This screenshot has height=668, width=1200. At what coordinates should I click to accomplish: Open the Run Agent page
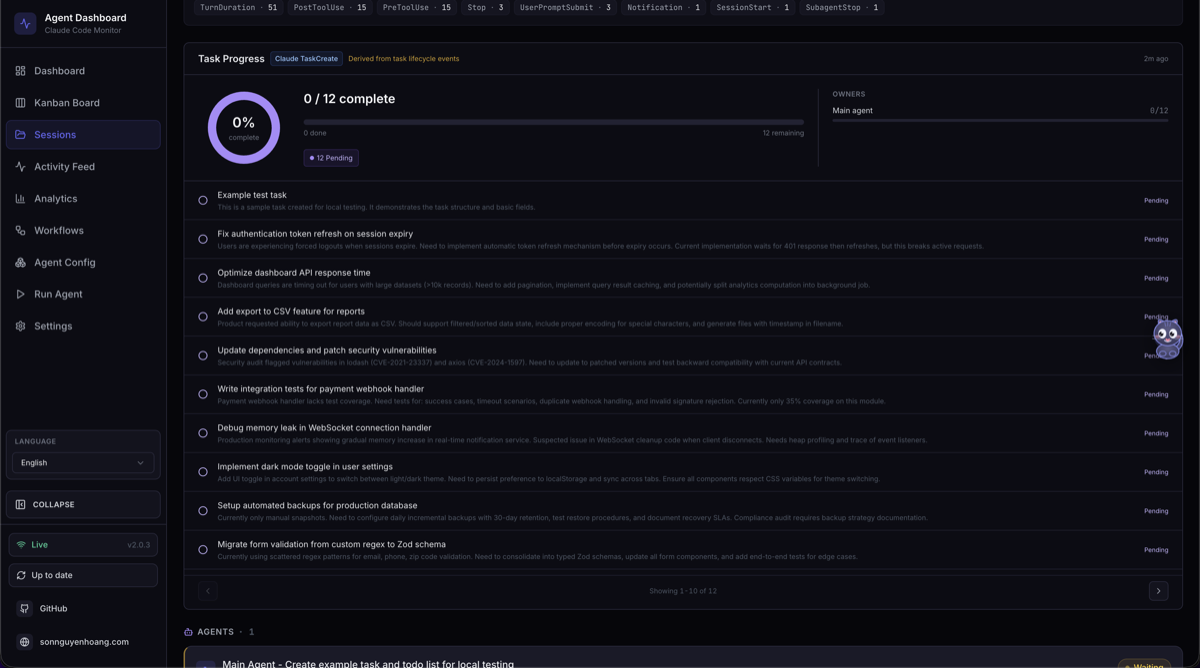click(x=83, y=295)
